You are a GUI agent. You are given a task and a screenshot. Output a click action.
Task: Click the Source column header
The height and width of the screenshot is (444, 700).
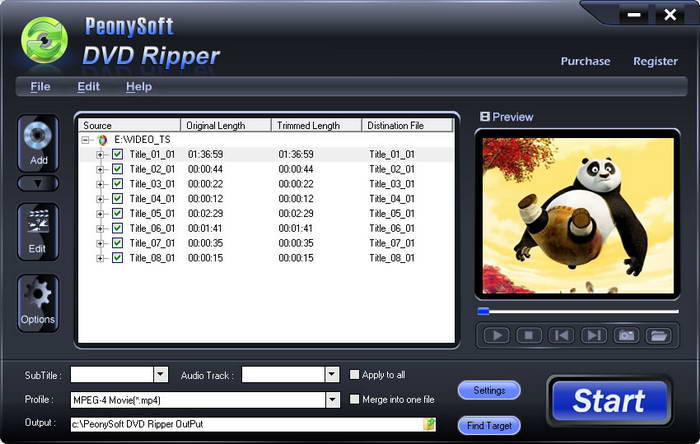pyautogui.click(x=129, y=125)
